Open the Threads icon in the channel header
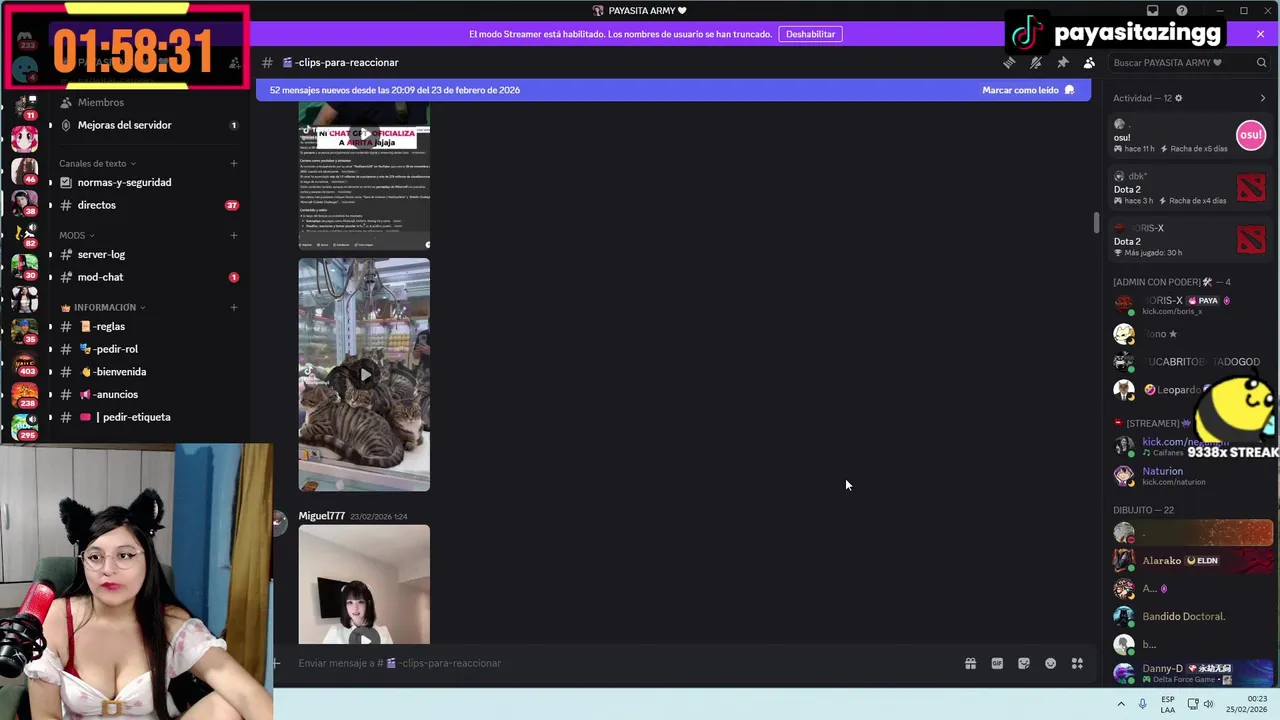Screen dimensions: 1280x720 (x=1009, y=62)
